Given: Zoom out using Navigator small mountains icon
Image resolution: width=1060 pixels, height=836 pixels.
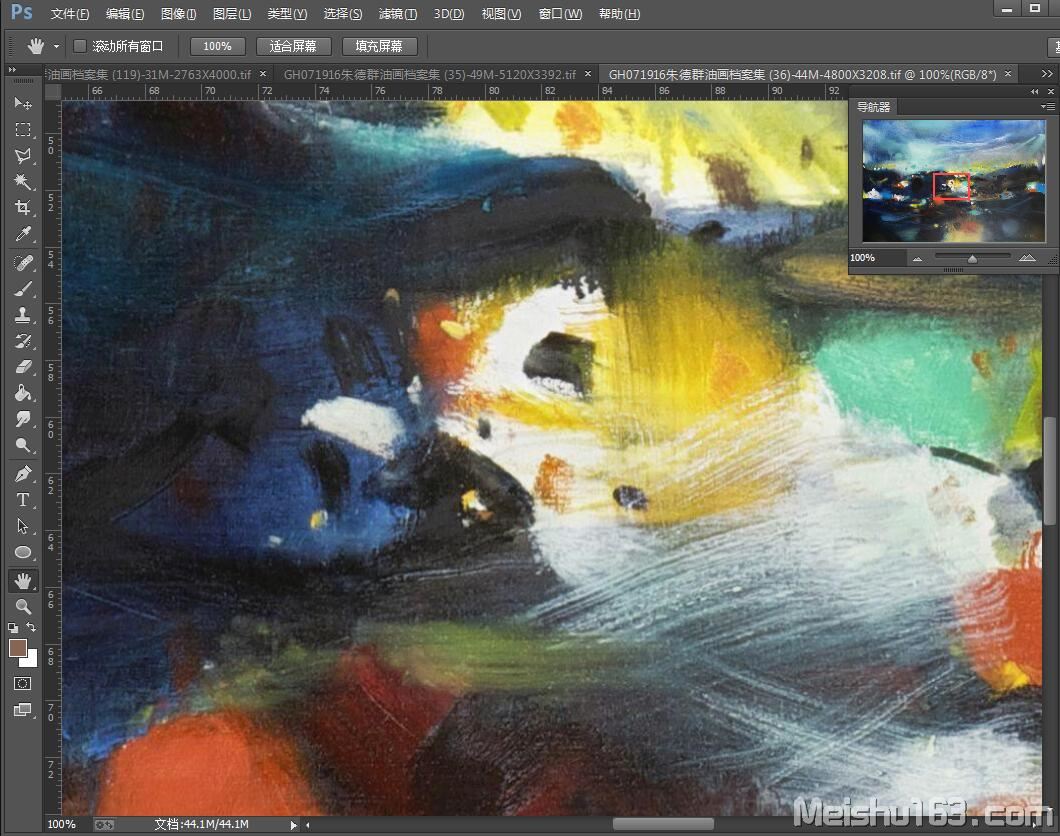Looking at the screenshot, I should click(x=917, y=258).
